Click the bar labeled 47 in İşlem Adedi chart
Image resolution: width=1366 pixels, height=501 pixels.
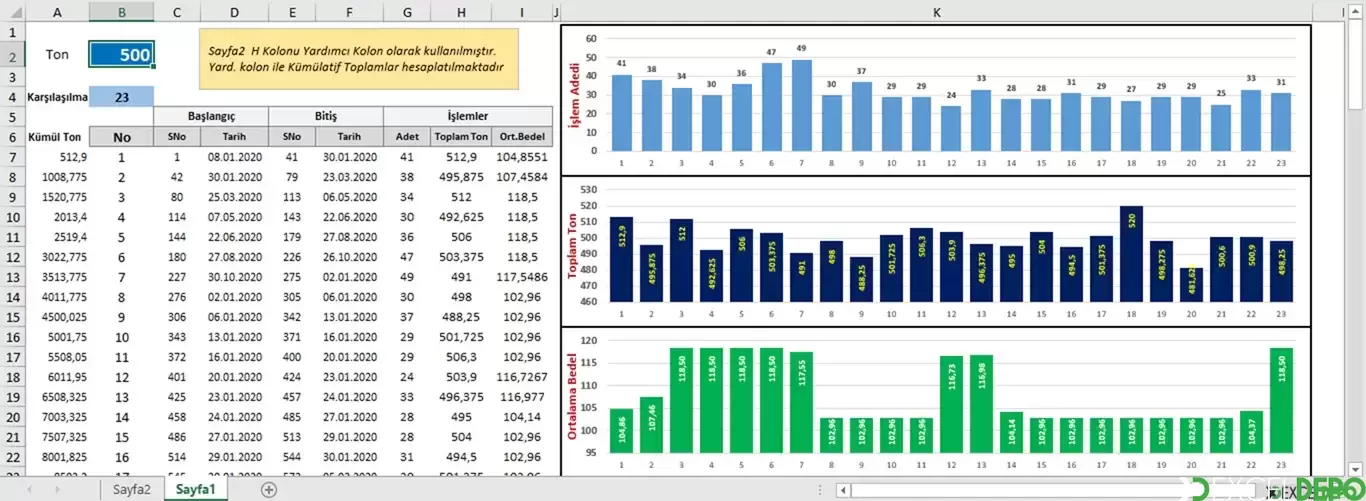771,107
